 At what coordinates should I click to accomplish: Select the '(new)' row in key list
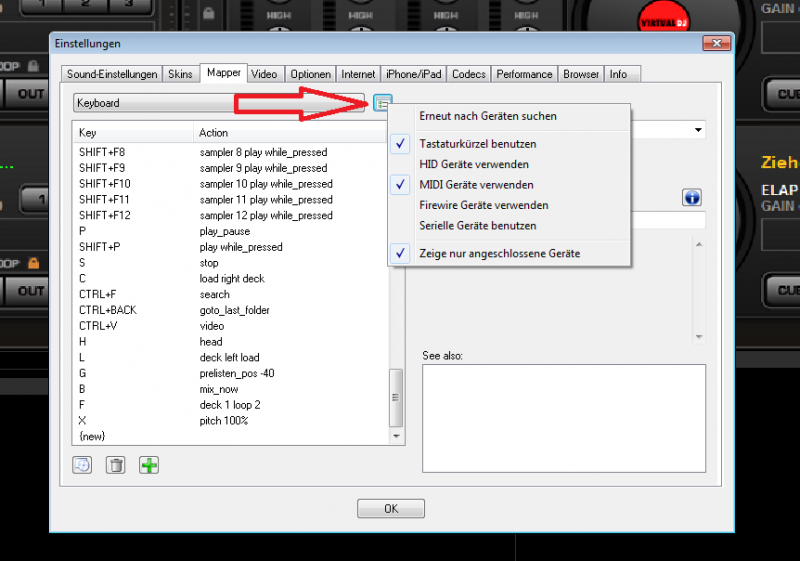[92, 437]
